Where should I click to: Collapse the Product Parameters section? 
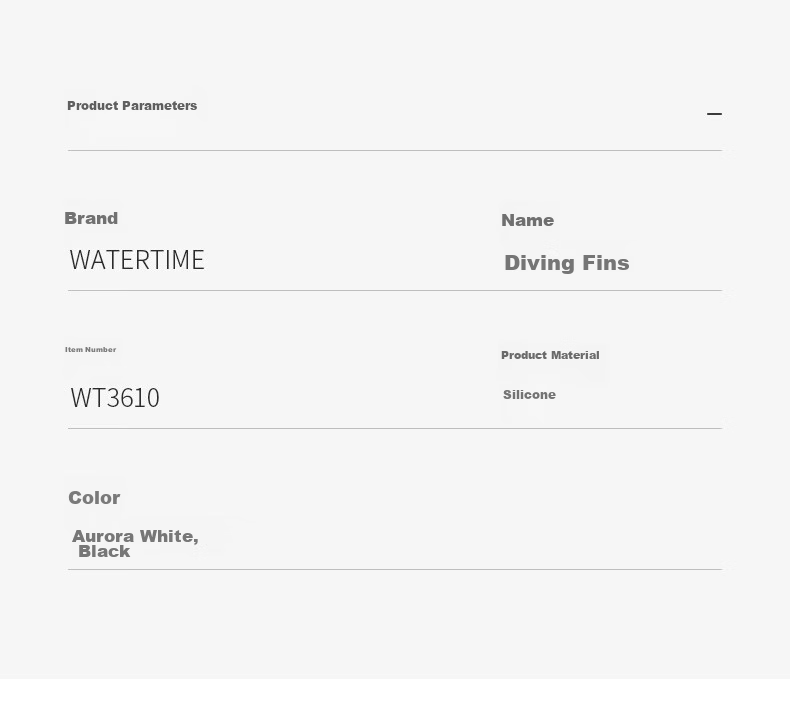point(714,114)
